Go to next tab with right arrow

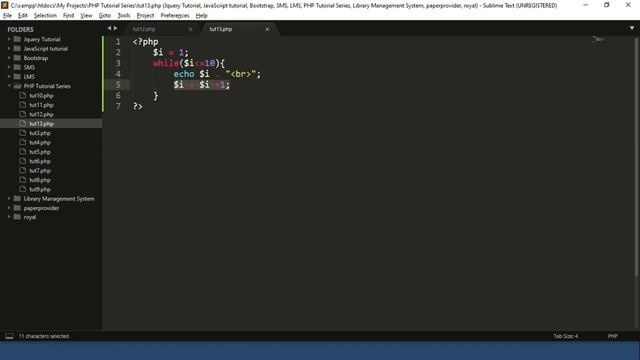coord(116,28)
